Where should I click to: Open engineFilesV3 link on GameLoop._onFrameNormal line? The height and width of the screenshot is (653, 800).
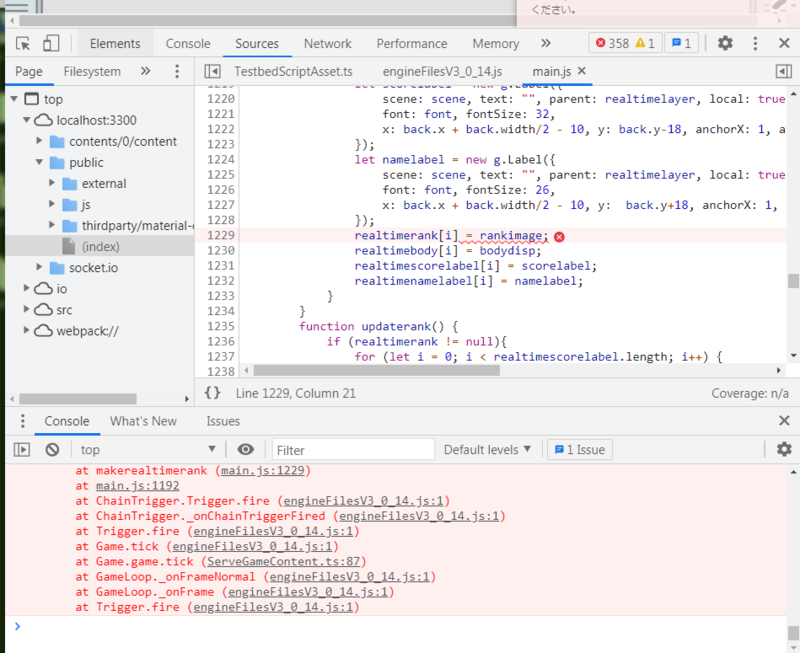[350, 577]
